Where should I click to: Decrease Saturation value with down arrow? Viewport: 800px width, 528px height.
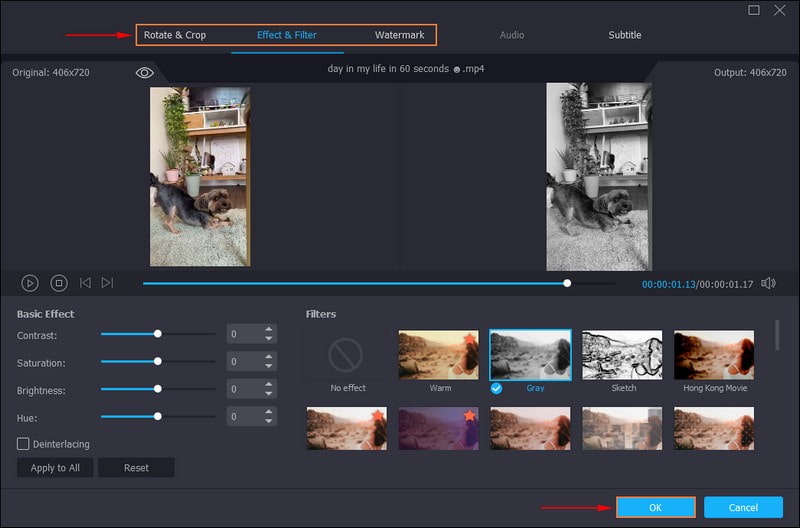coord(268,366)
